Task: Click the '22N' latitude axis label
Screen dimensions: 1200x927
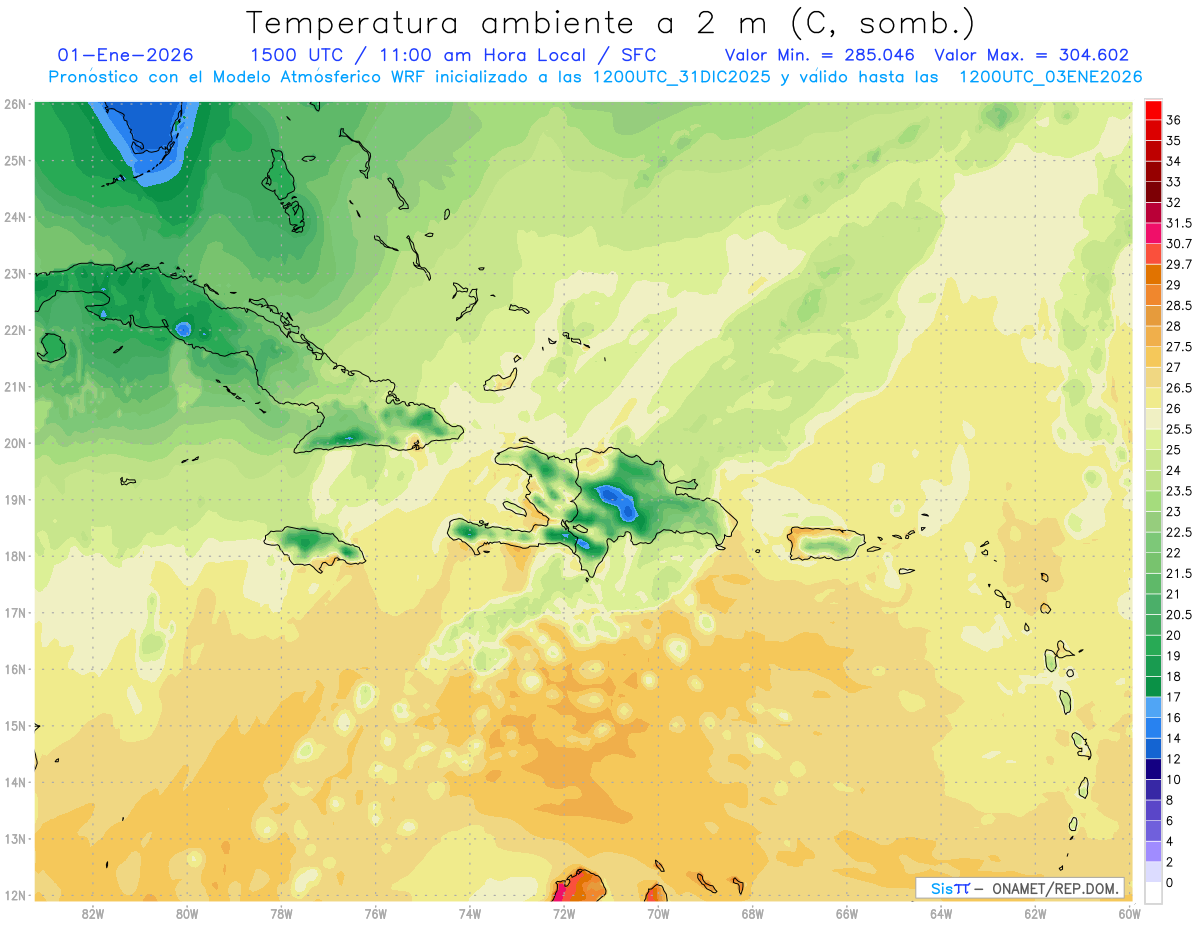Action: pyautogui.click(x=15, y=330)
